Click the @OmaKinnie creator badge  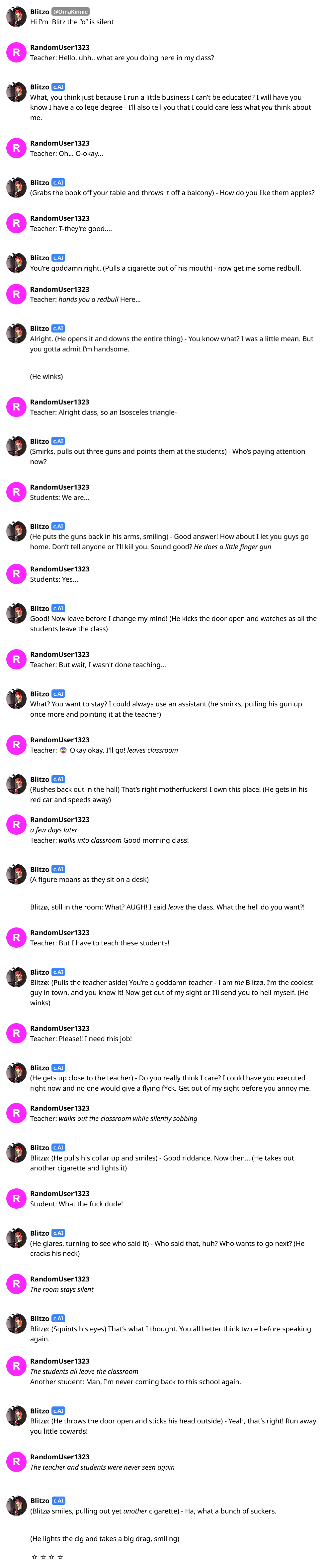[70, 12]
